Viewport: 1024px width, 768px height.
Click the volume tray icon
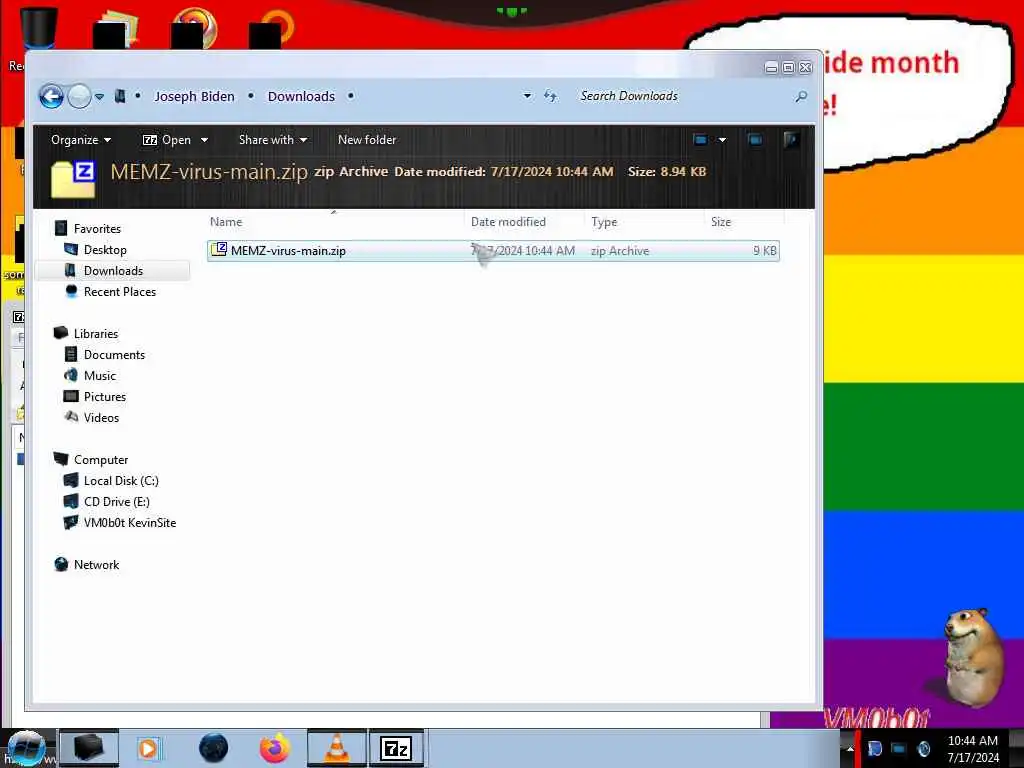(923, 749)
